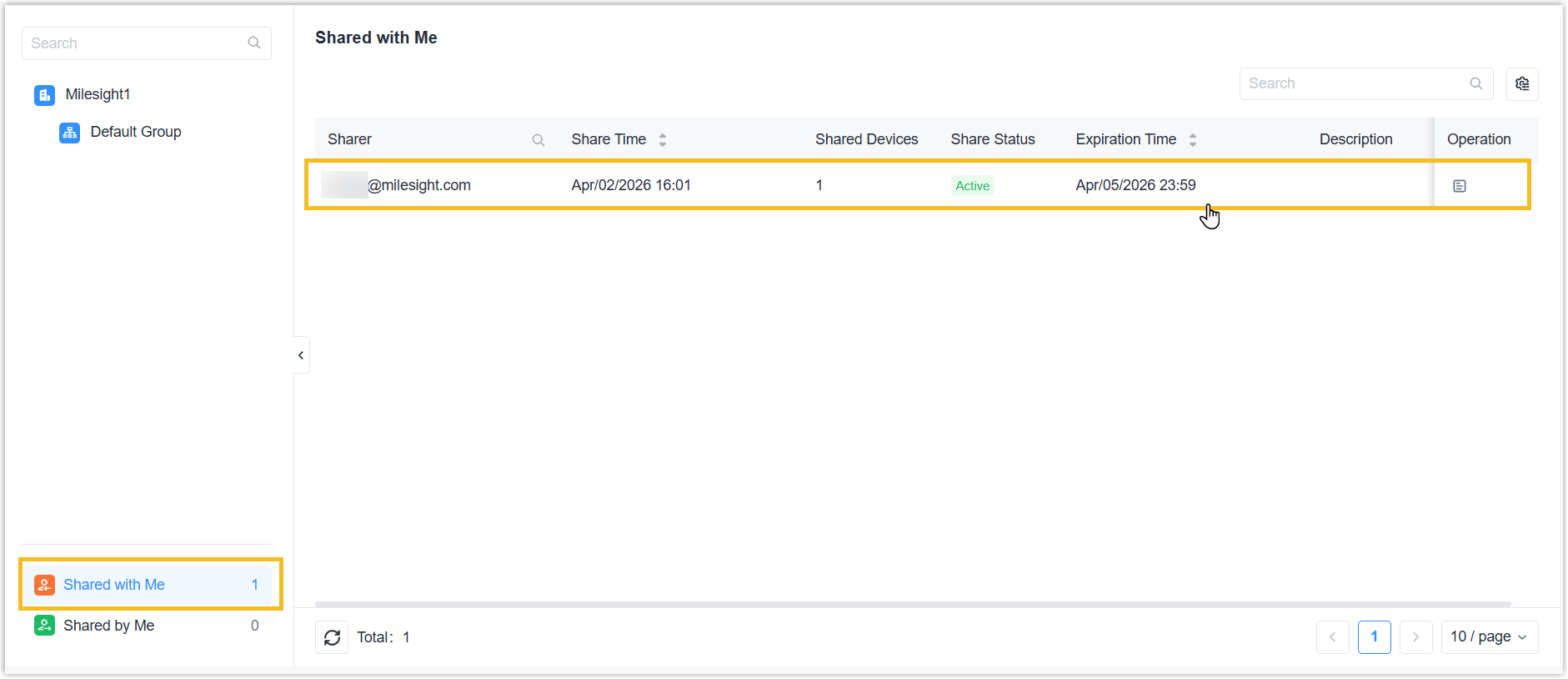
Task: Select page 1 in pagination
Action: [1374, 637]
